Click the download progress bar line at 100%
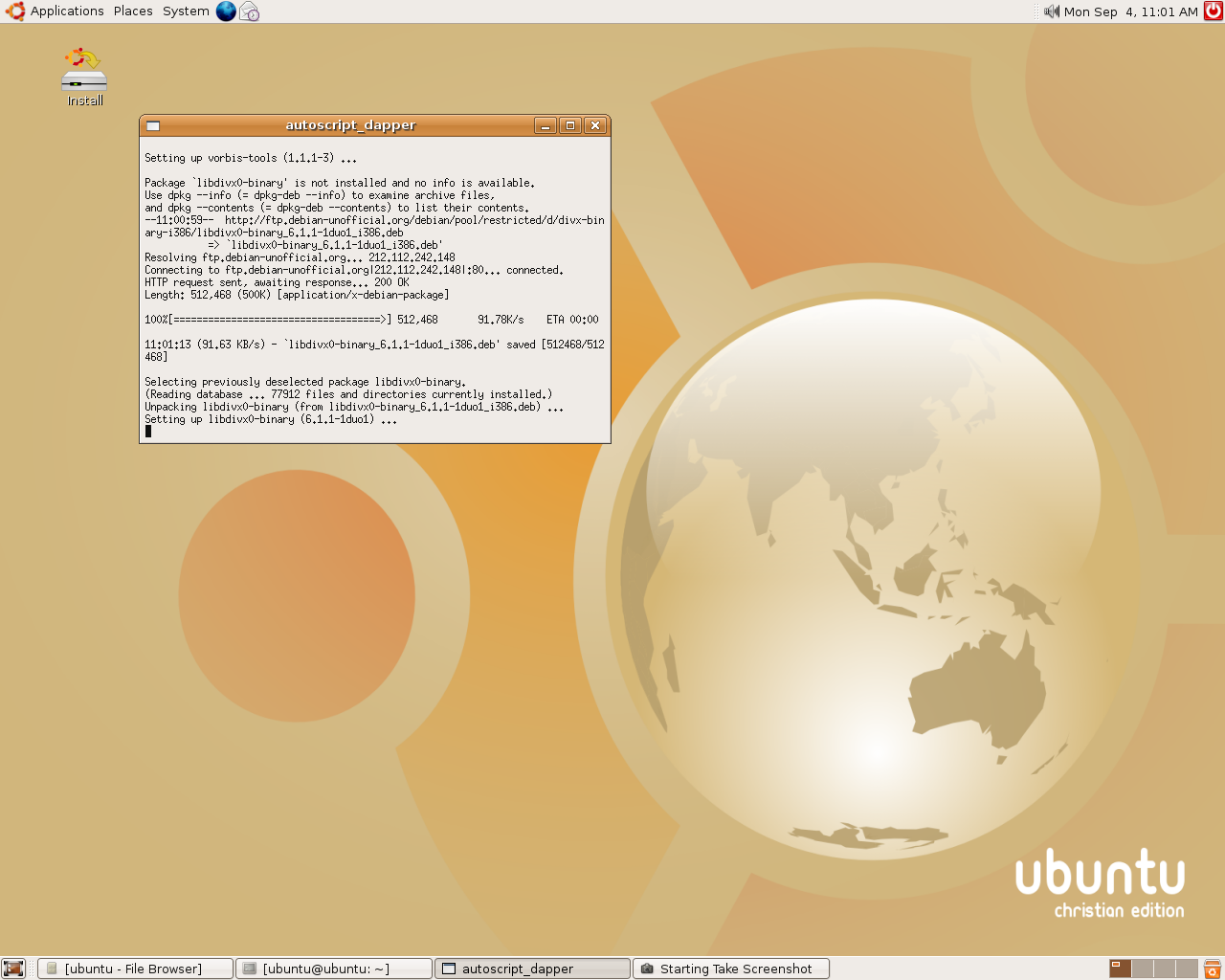The width and height of the screenshot is (1225, 980). pyautogui.click(x=371, y=320)
